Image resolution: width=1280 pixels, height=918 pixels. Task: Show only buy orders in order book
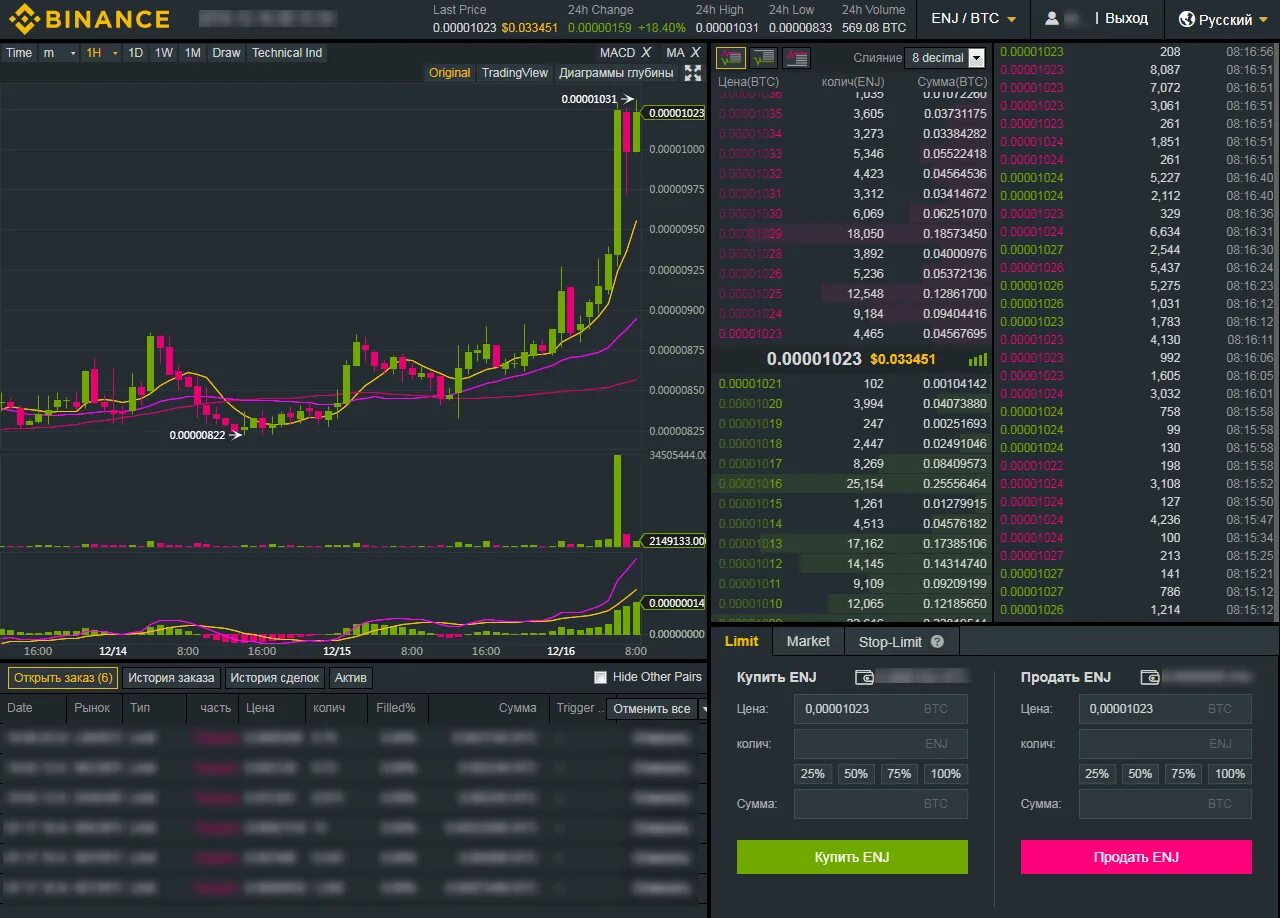(x=764, y=58)
